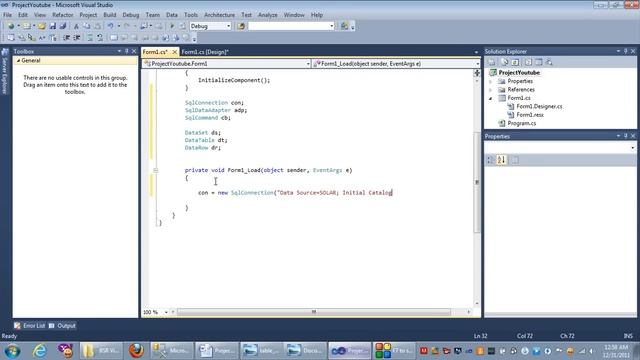Click the Cut toolbar icon

(x=76, y=26)
